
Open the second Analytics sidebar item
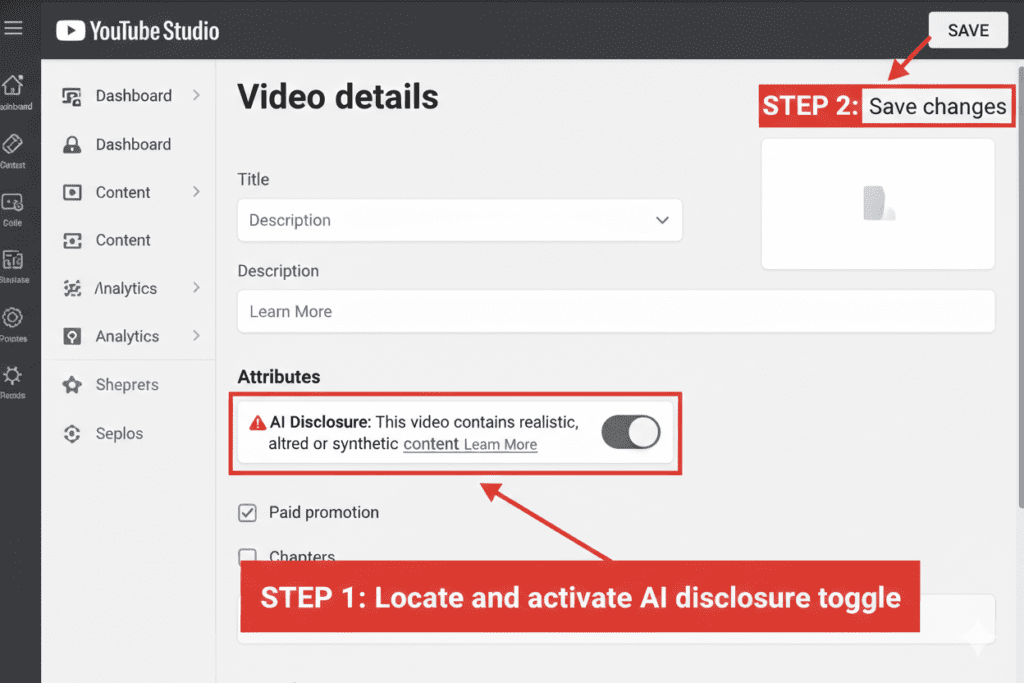(x=131, y=336)
